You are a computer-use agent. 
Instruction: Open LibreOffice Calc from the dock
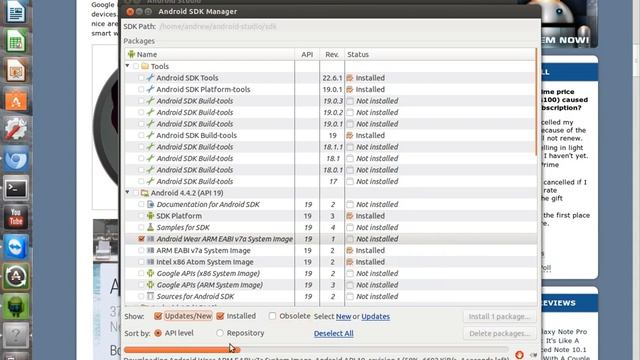(x=16, y=41)
